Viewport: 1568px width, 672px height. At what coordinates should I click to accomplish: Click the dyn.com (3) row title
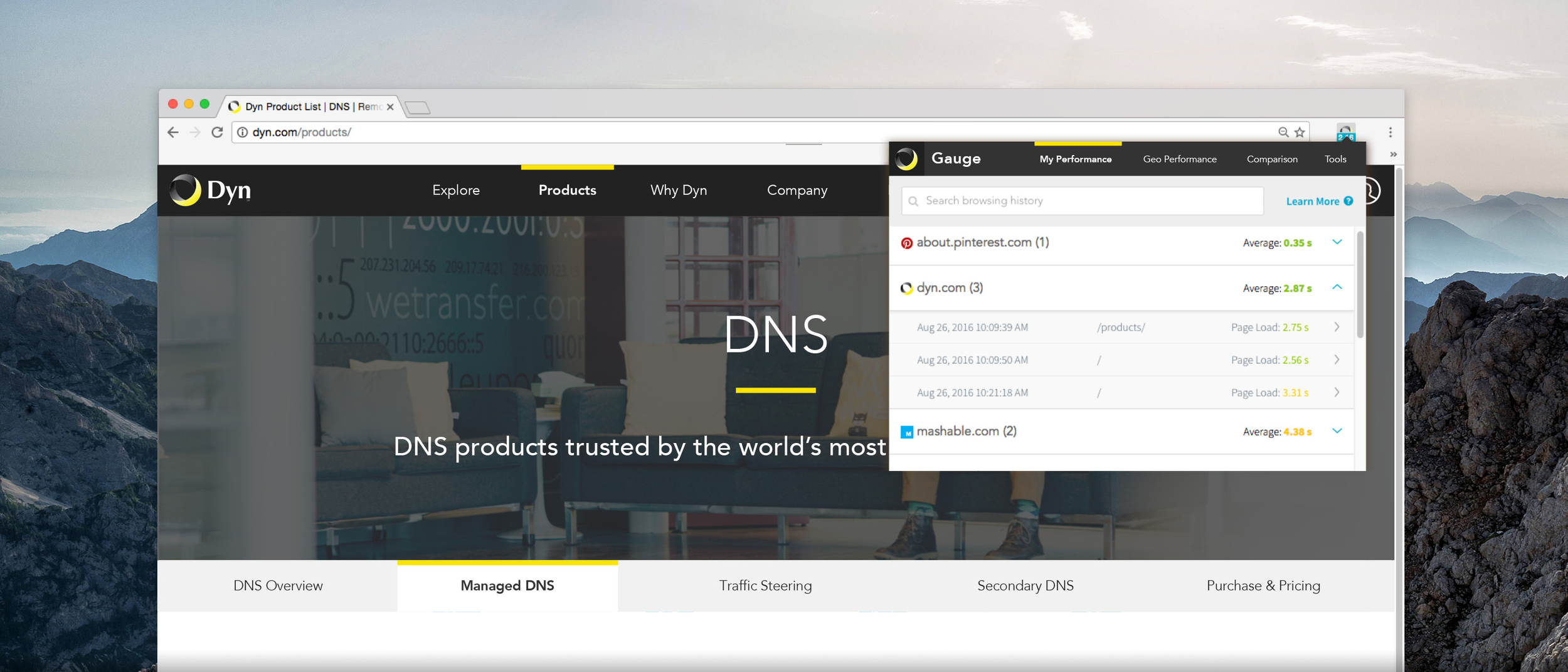[950, 288]
